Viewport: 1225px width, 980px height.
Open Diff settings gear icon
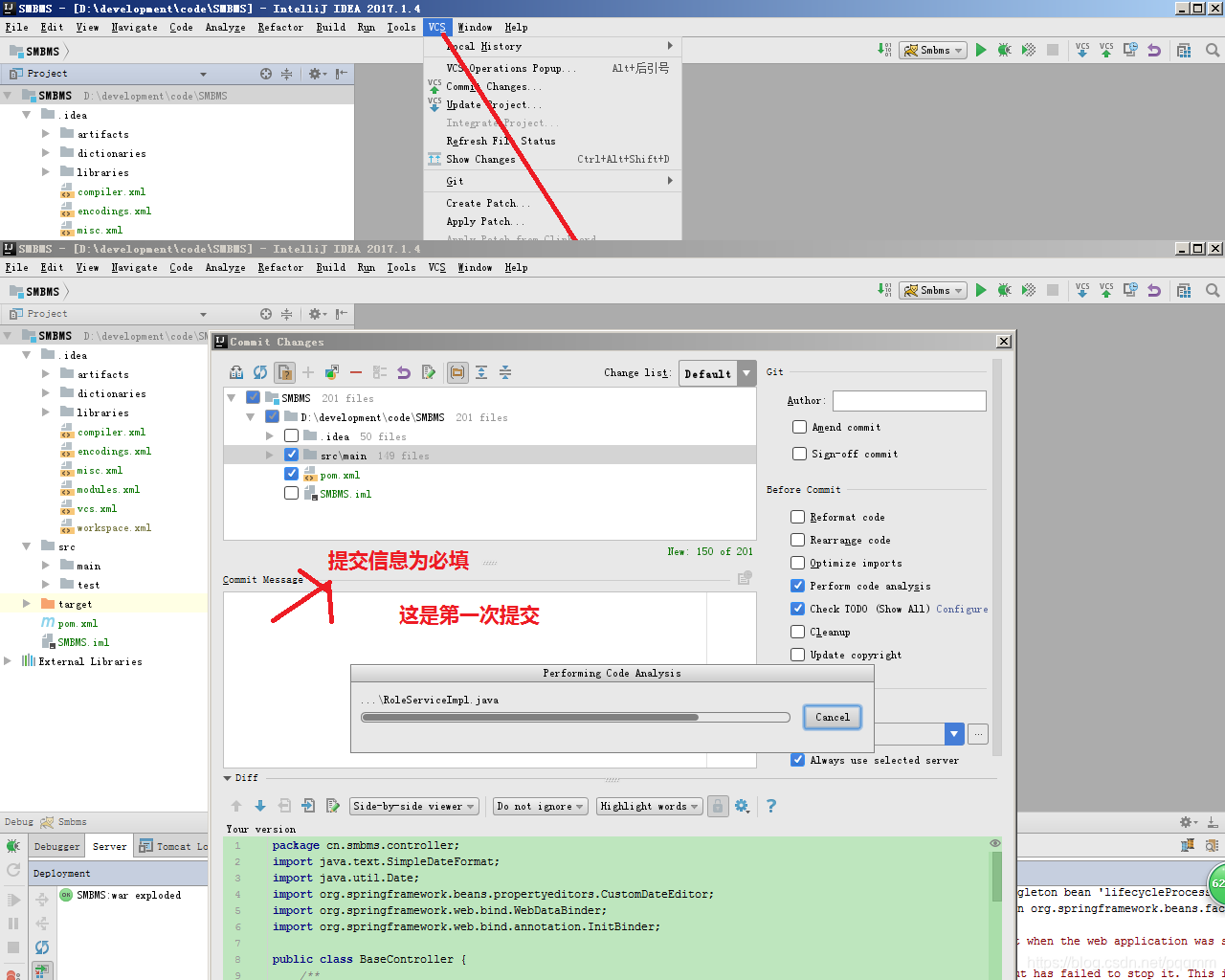point(742,806)
